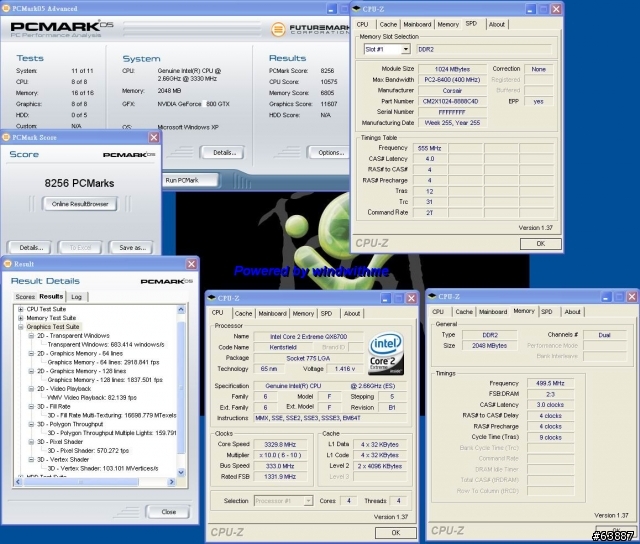The image size is (640, 544).
Task: Click the Result window title icon
Action: coord(7,264)
